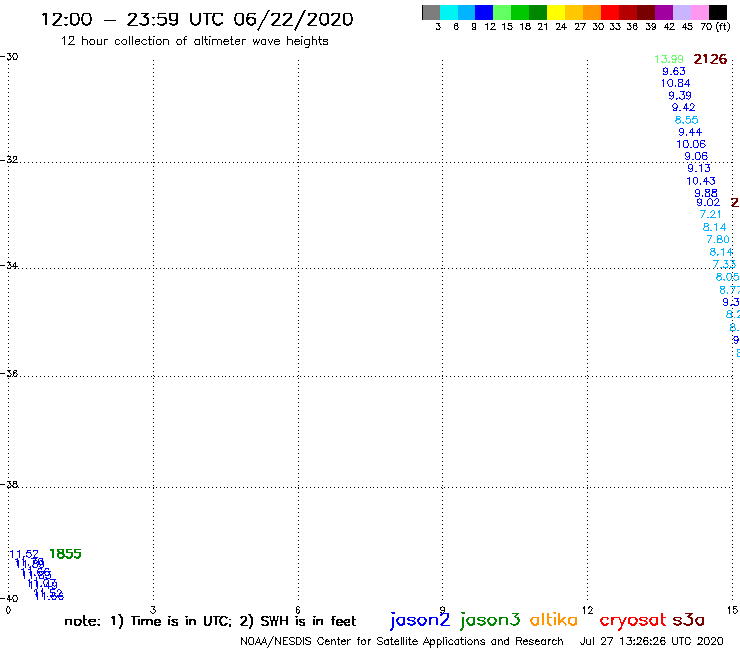Click the wave height value 9.88

(706, 193)
